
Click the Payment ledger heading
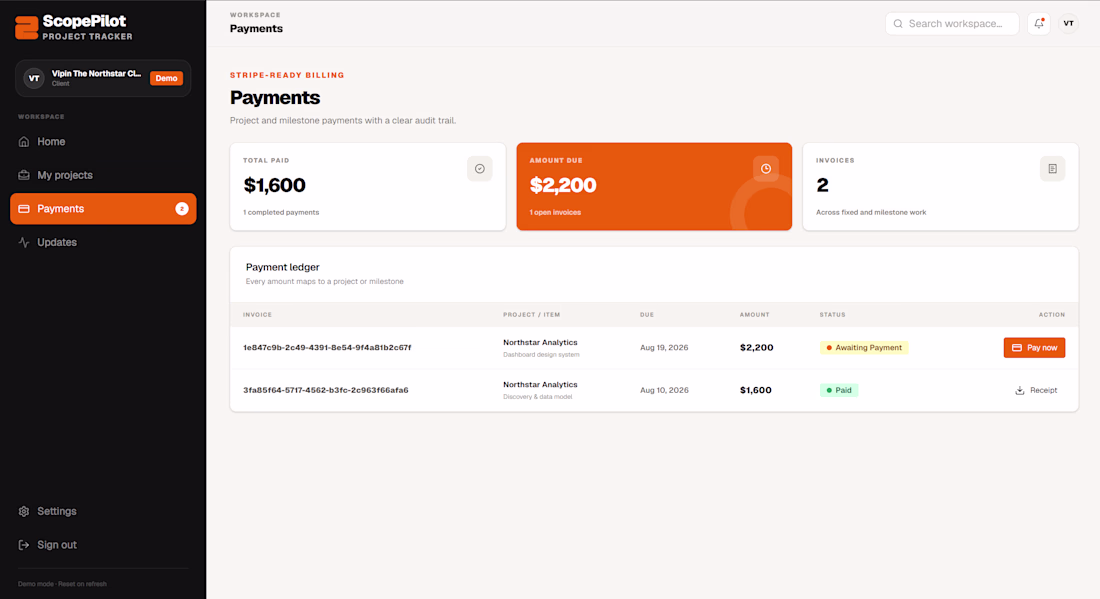[x=282, y=267]
